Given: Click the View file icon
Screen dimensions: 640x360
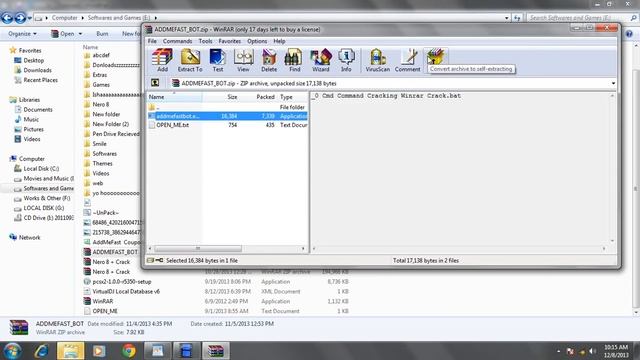Looking at the screenshot, I should click(x=243, y=60).
